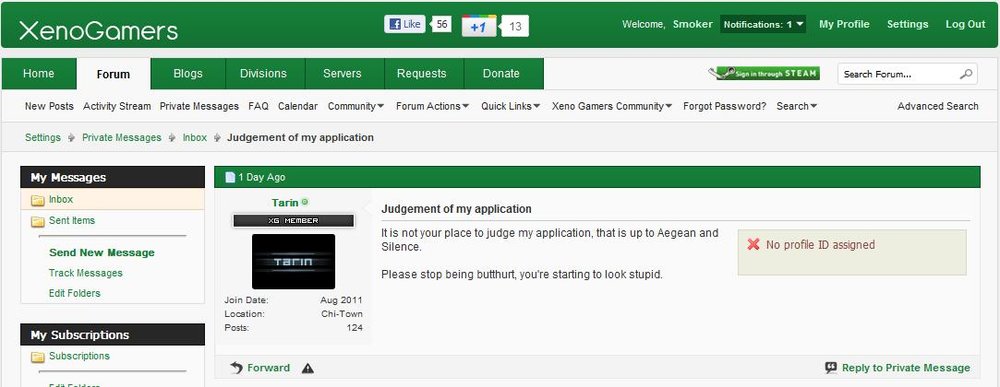Click the My Messages panel header
This screenshot has width=1000, height=387.
tap(113, 177)
